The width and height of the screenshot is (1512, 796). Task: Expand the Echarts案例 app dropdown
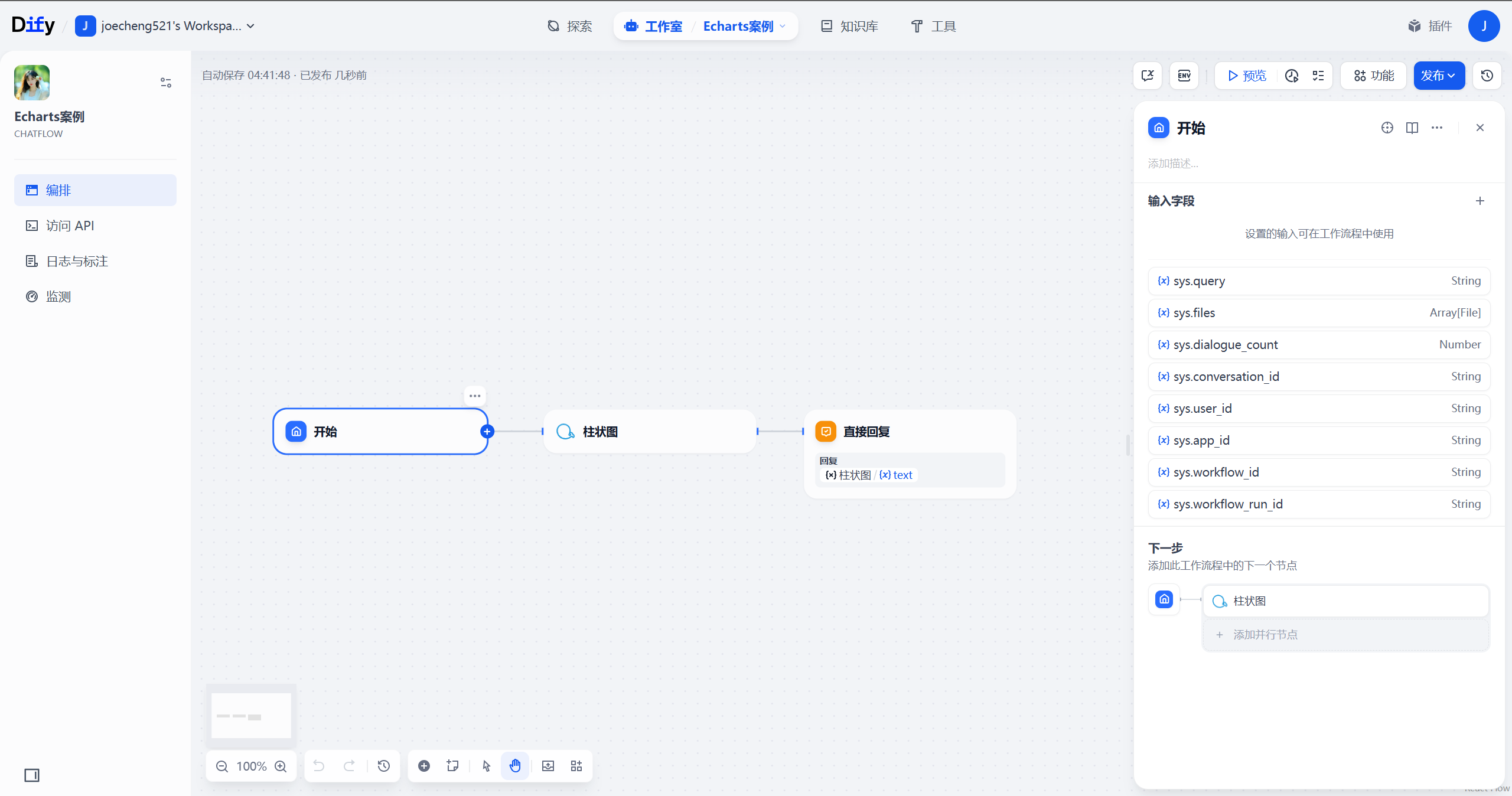[783, 26]
